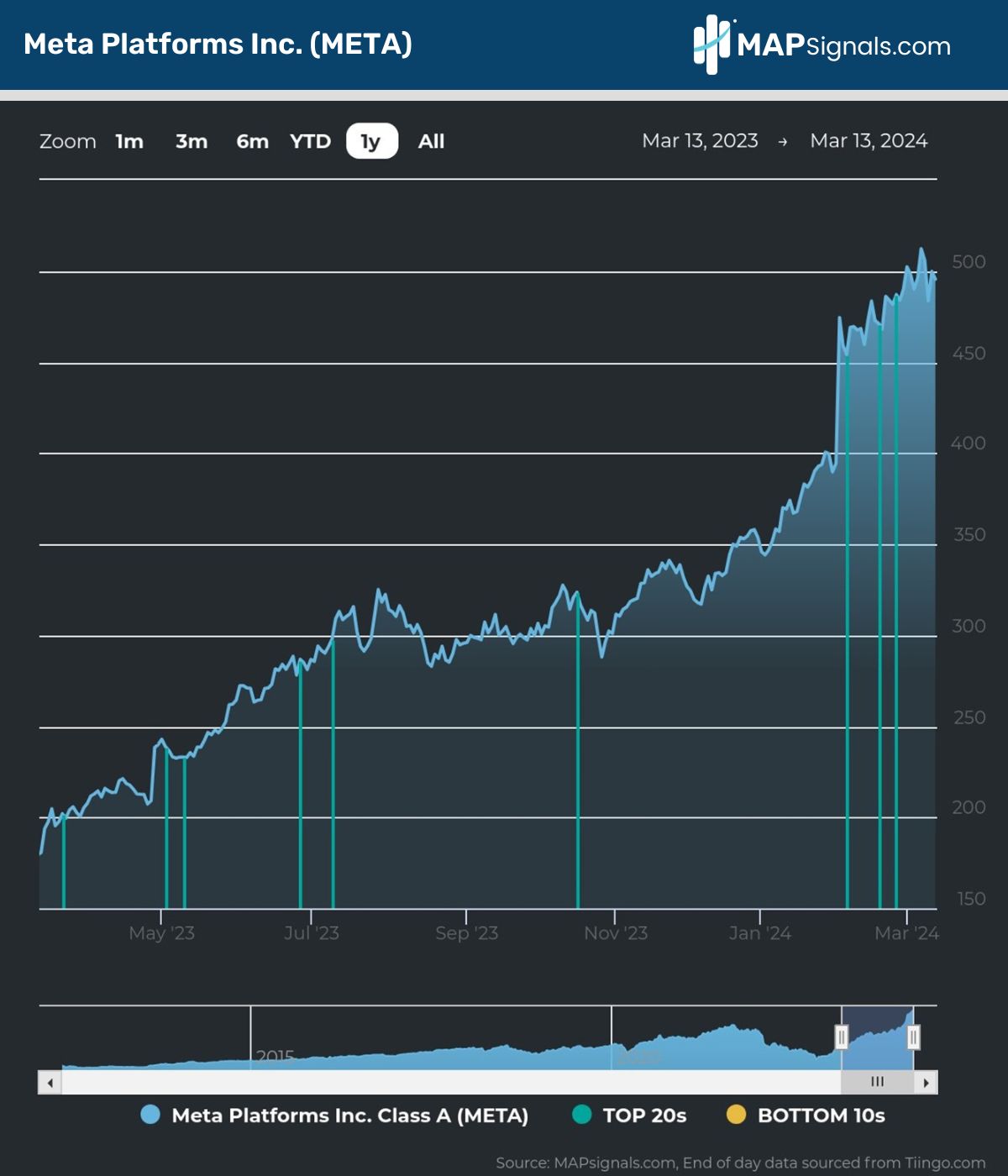Screen dimensions: 1008x1176
Task: Click the 150 price axis label
Action: point(971,899)
